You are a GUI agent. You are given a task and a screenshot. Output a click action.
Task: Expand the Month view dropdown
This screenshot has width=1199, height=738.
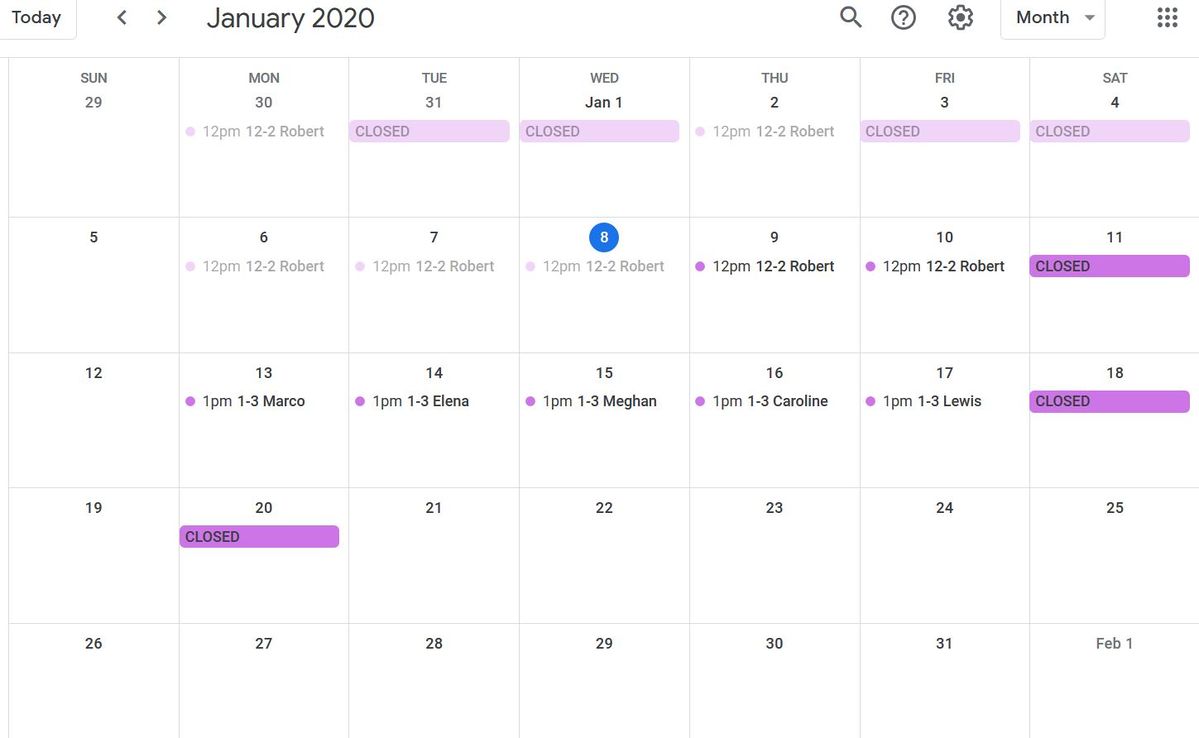[1053, 17]
